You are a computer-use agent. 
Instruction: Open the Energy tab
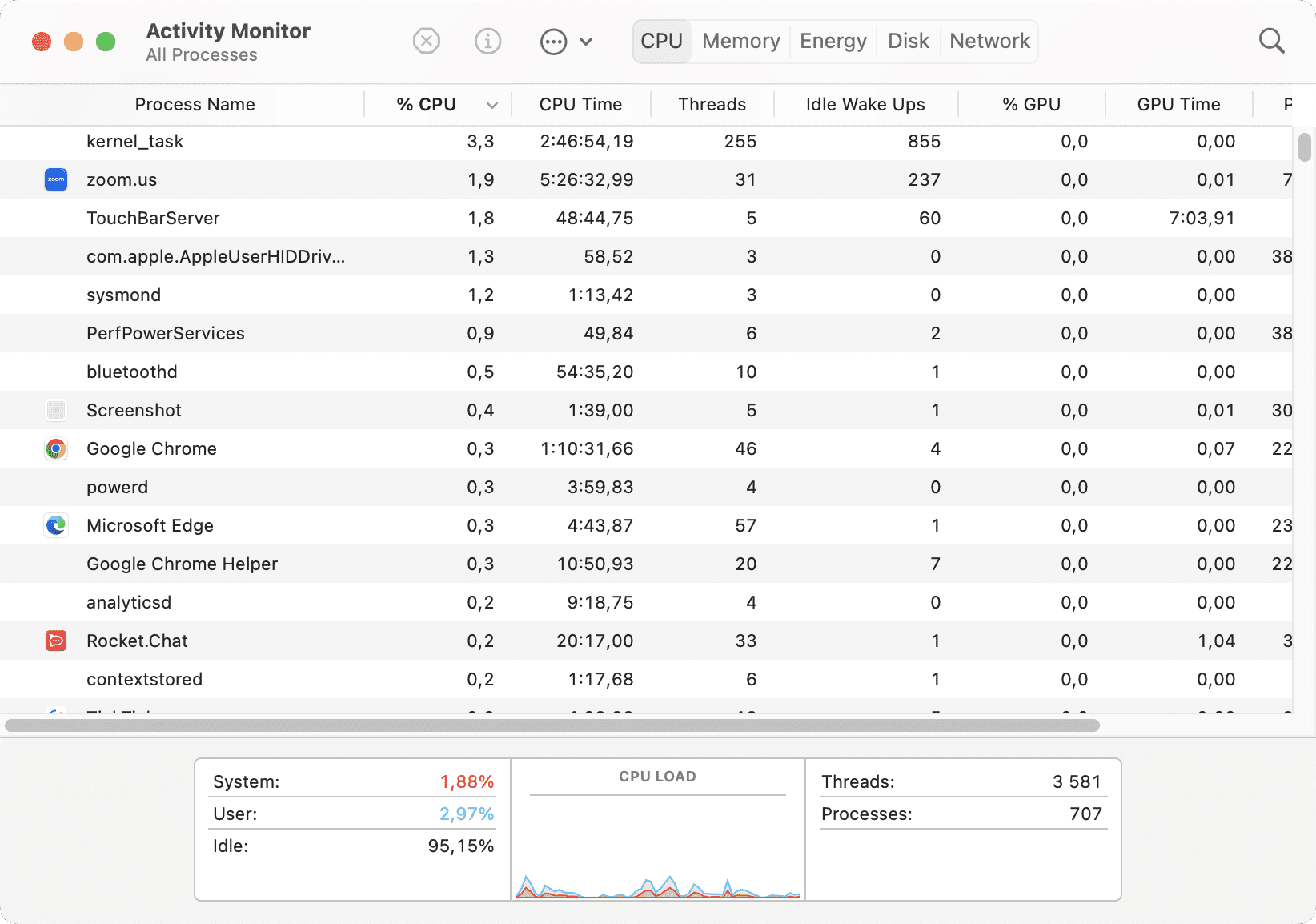[x=833, y=40]
